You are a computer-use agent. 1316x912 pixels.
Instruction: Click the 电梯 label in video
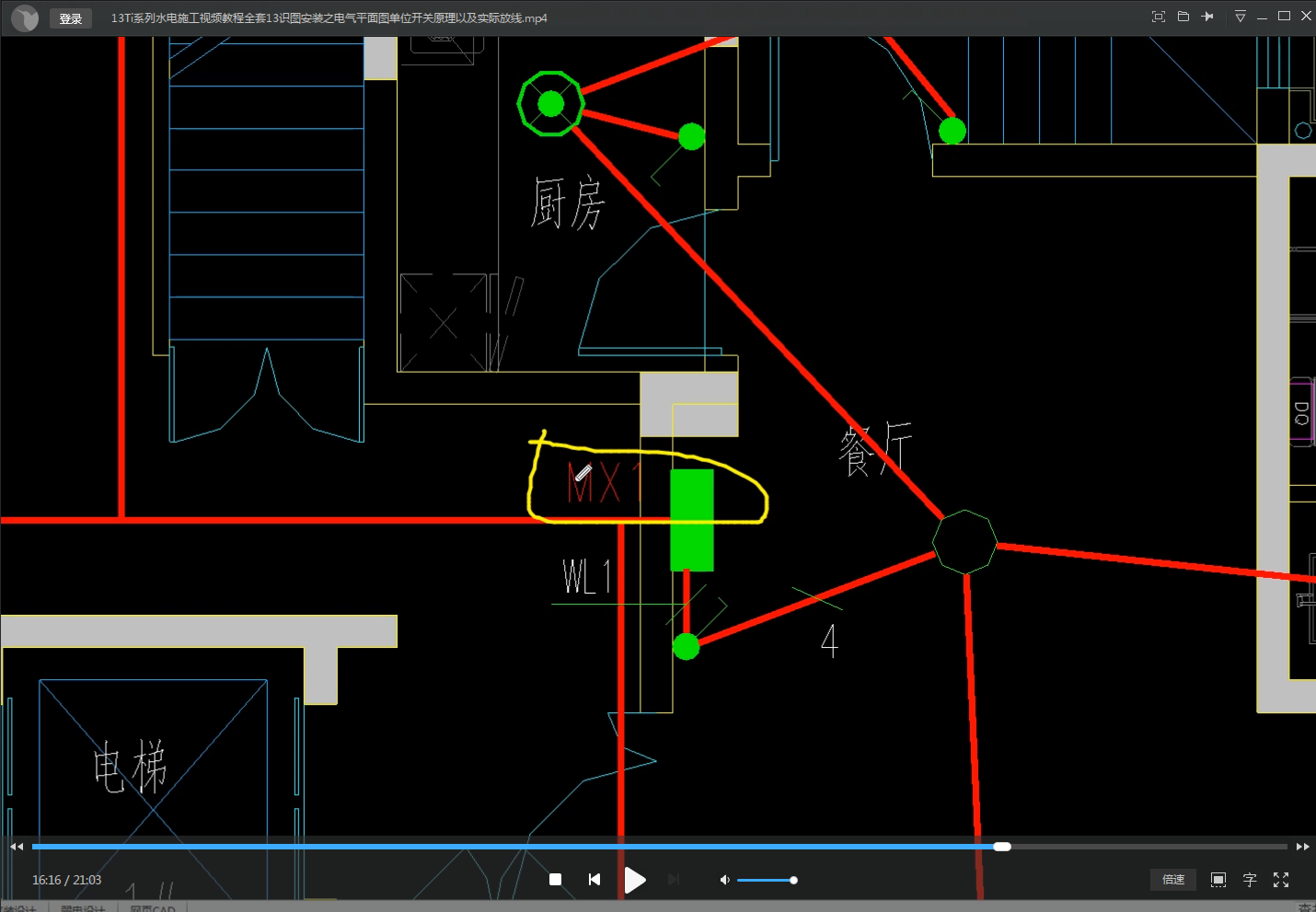tap(130, 767)
